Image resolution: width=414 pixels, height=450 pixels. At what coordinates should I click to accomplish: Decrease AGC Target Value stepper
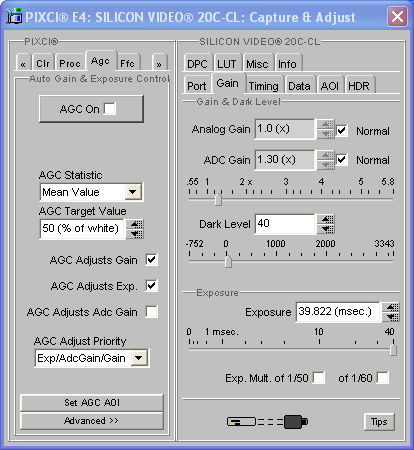(136, 234)
